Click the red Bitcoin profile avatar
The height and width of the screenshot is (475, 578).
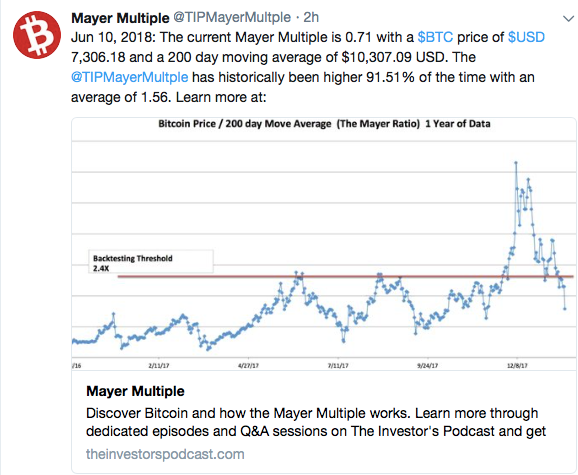coord(37,35)
